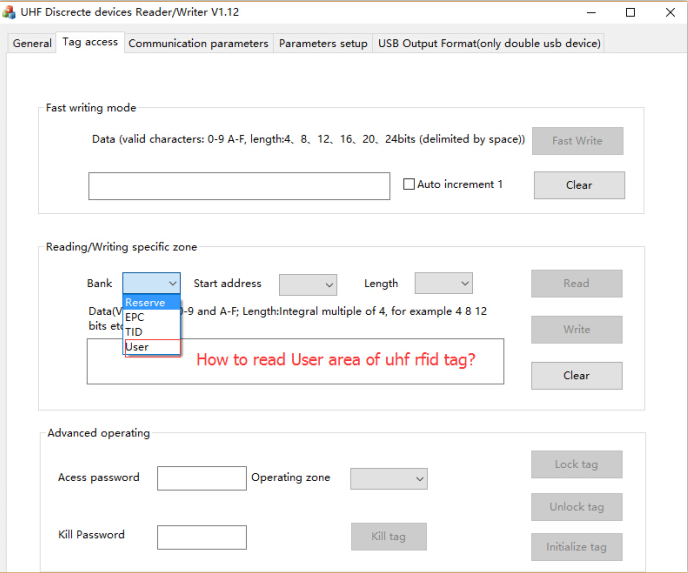688x573 pixels.
Task: Maximize the application window
Action: [x=630, y=12]
